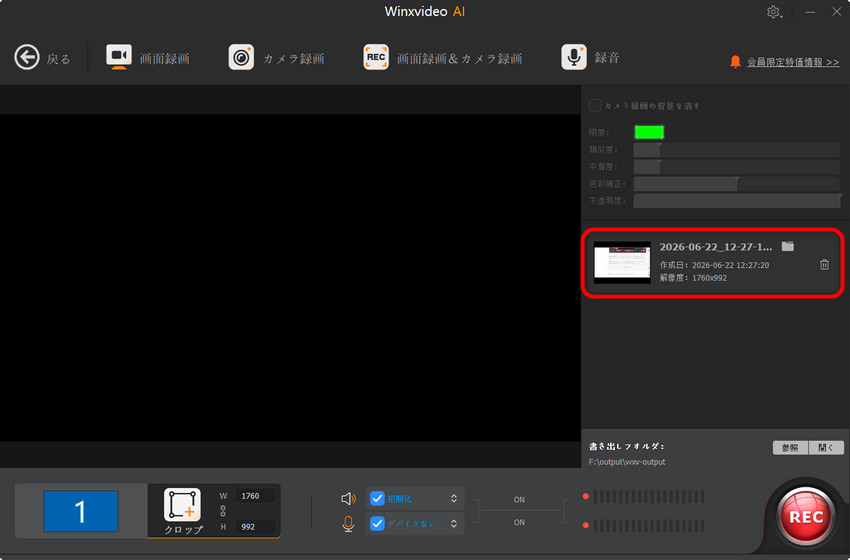
Task: Open folder of recorded file 2026-06-22
Action: pos(788,246)
